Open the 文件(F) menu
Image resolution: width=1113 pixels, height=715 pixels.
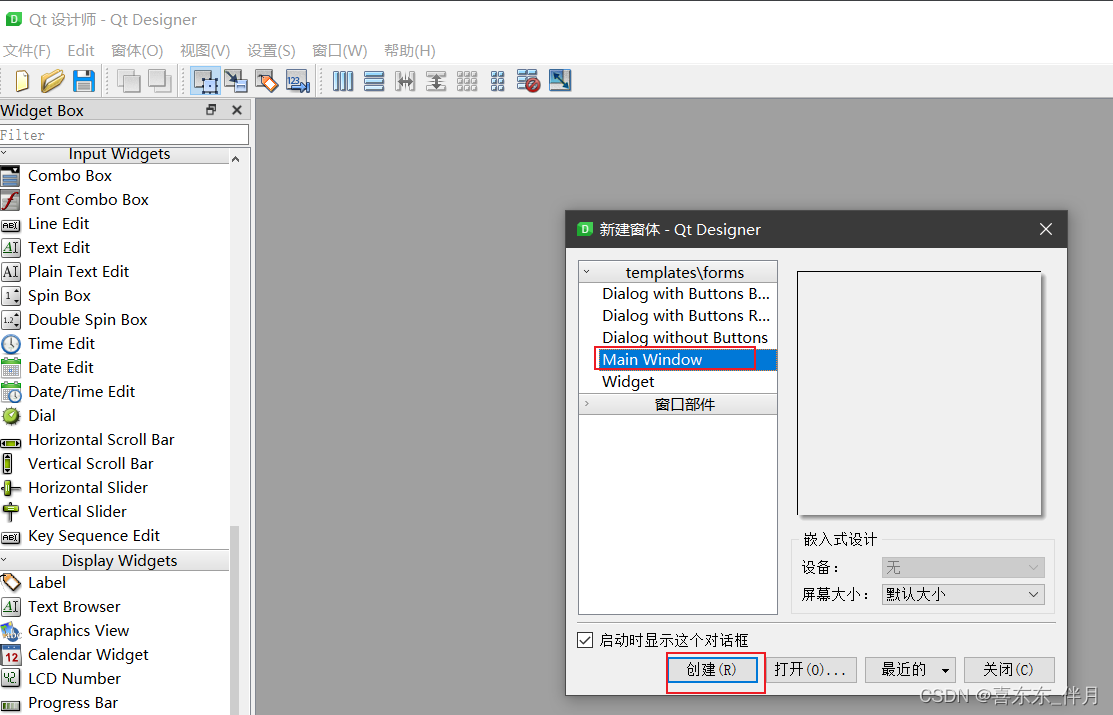tap(27, 50)
